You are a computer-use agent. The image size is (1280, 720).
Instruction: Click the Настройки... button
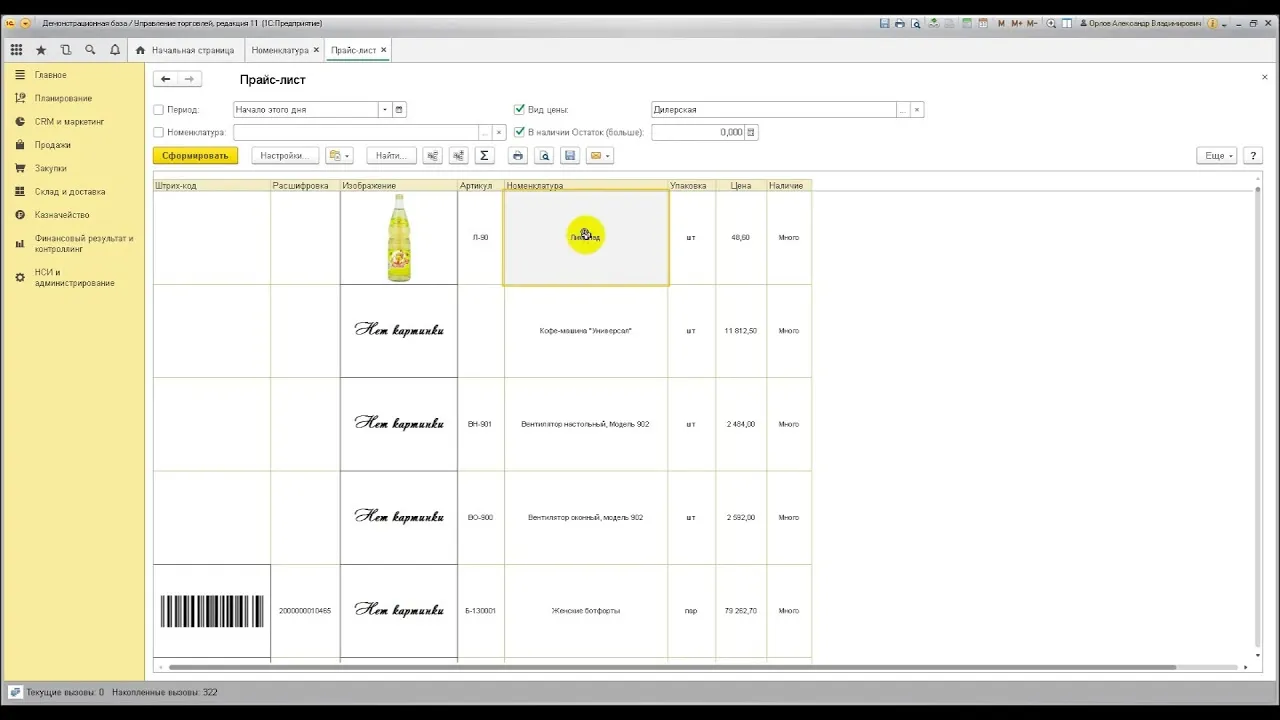point(285,156)
